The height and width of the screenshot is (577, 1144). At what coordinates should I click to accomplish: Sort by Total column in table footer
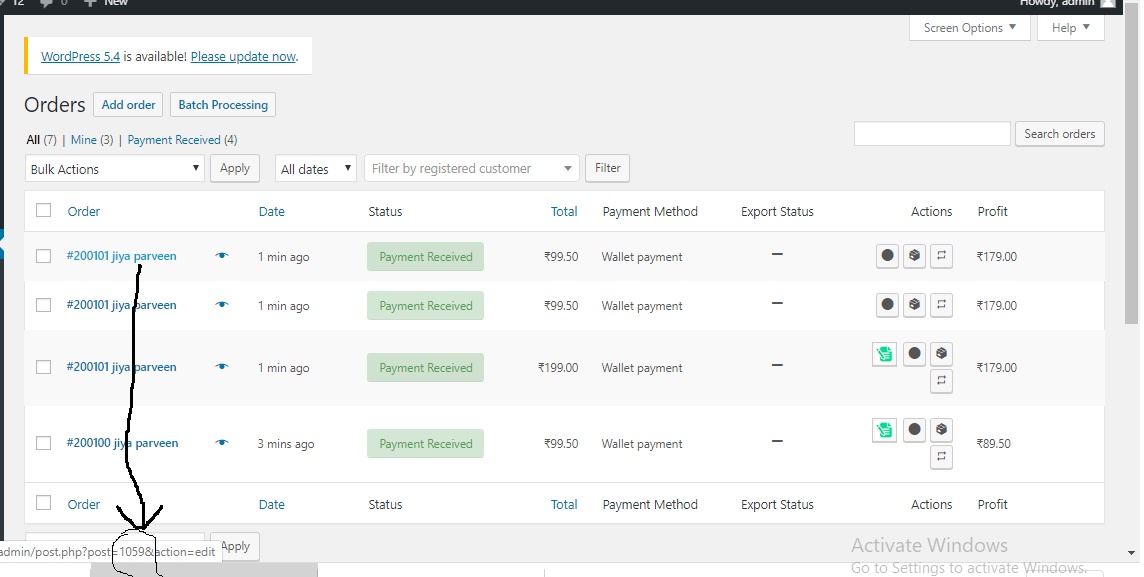[x=564, y=504]
